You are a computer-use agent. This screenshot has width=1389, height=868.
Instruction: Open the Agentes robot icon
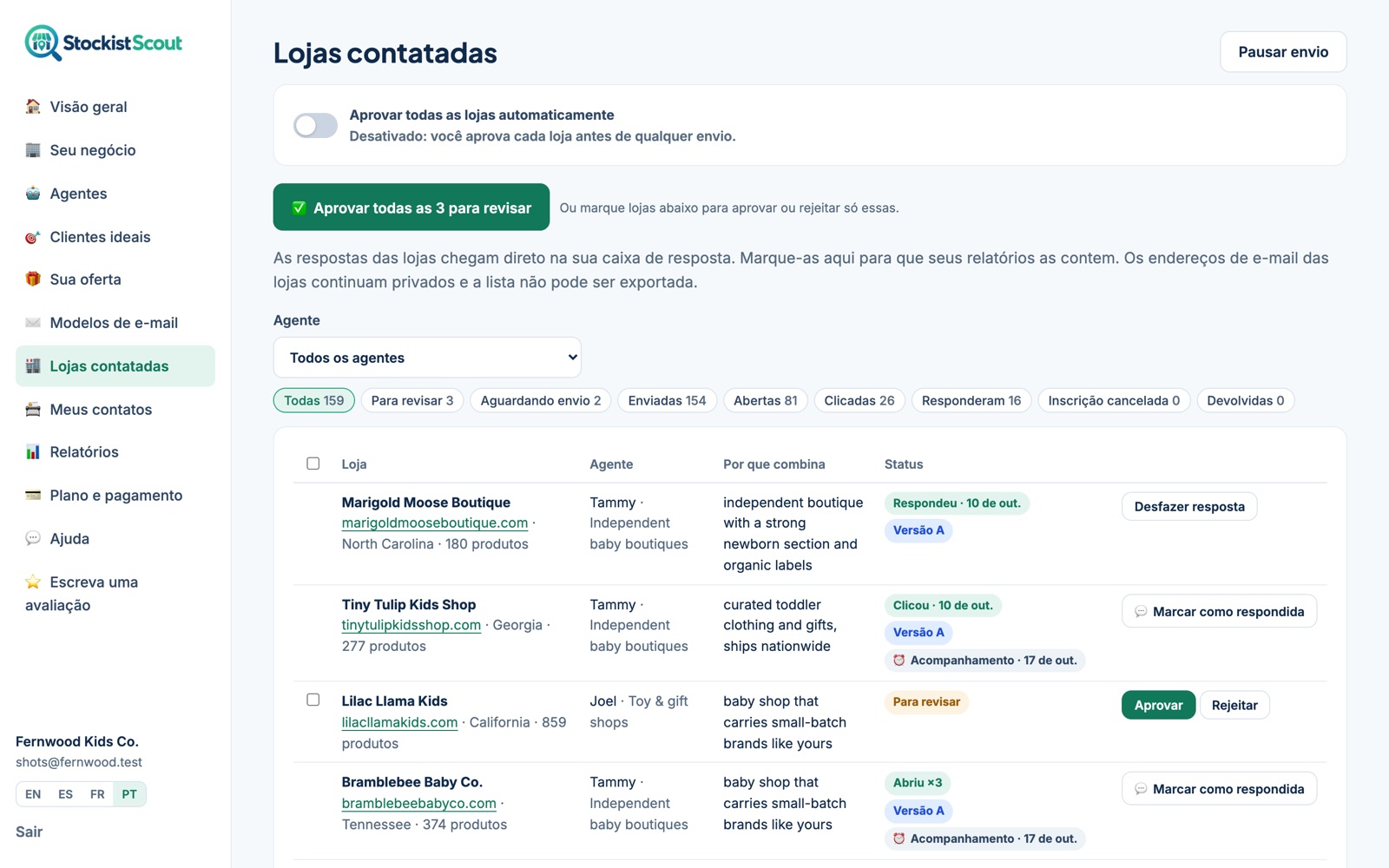[x=33, y=194]
